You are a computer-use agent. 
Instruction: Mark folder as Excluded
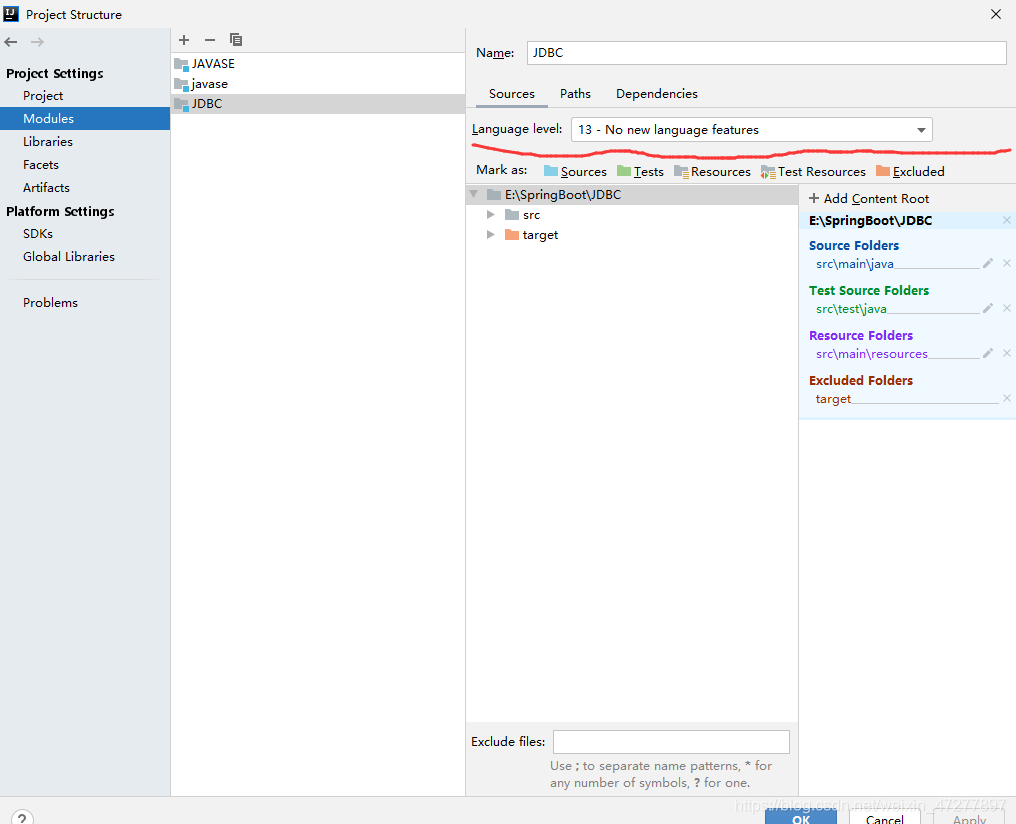click(x=910, y=172)
